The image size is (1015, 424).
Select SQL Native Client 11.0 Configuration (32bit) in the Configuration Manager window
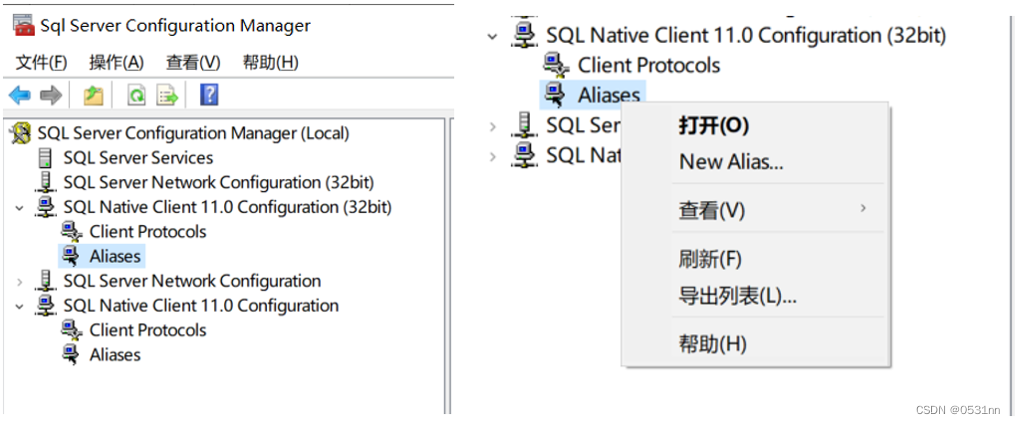point(227,207)
